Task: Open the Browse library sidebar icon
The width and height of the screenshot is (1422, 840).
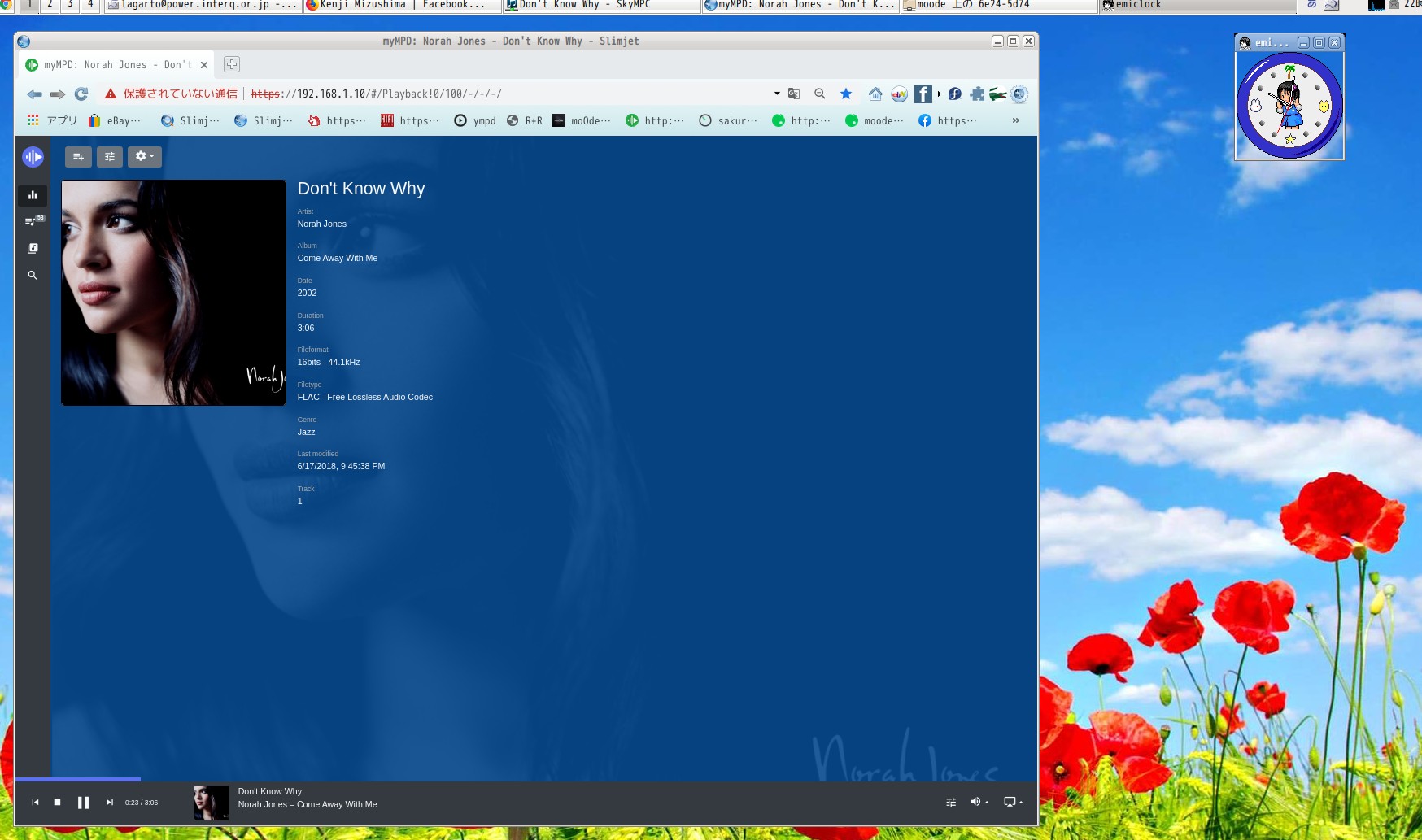Action: (x=33, y=248)
